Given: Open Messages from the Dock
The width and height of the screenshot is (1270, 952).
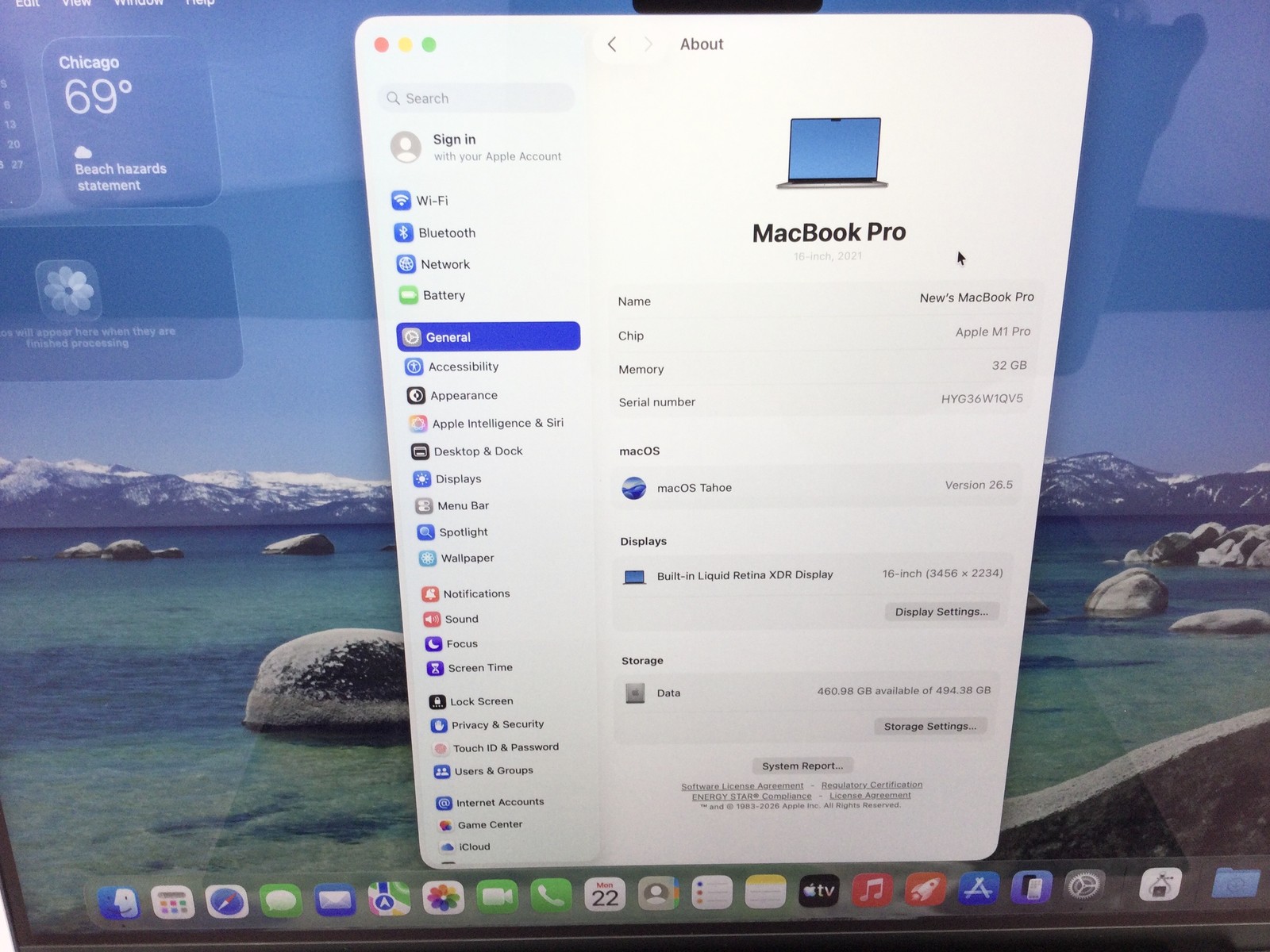Looking at the screenshot, I should (280, 900).
